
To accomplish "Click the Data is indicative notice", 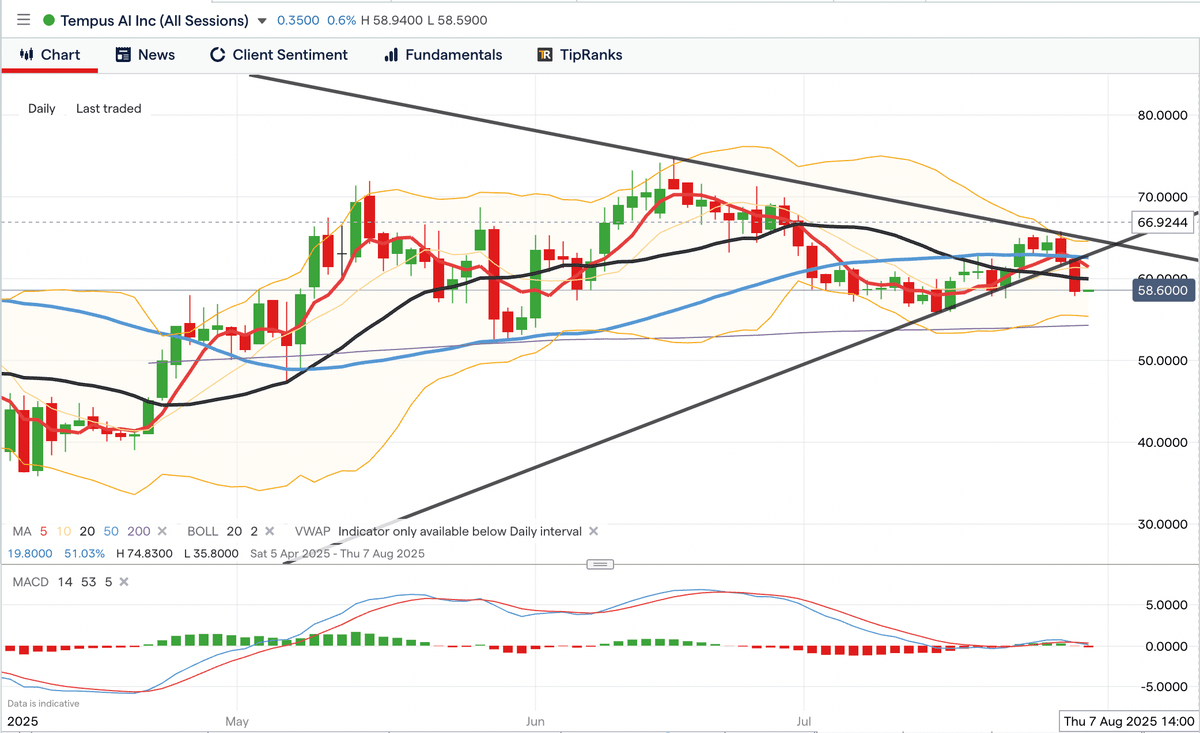I will pos(43,703).
